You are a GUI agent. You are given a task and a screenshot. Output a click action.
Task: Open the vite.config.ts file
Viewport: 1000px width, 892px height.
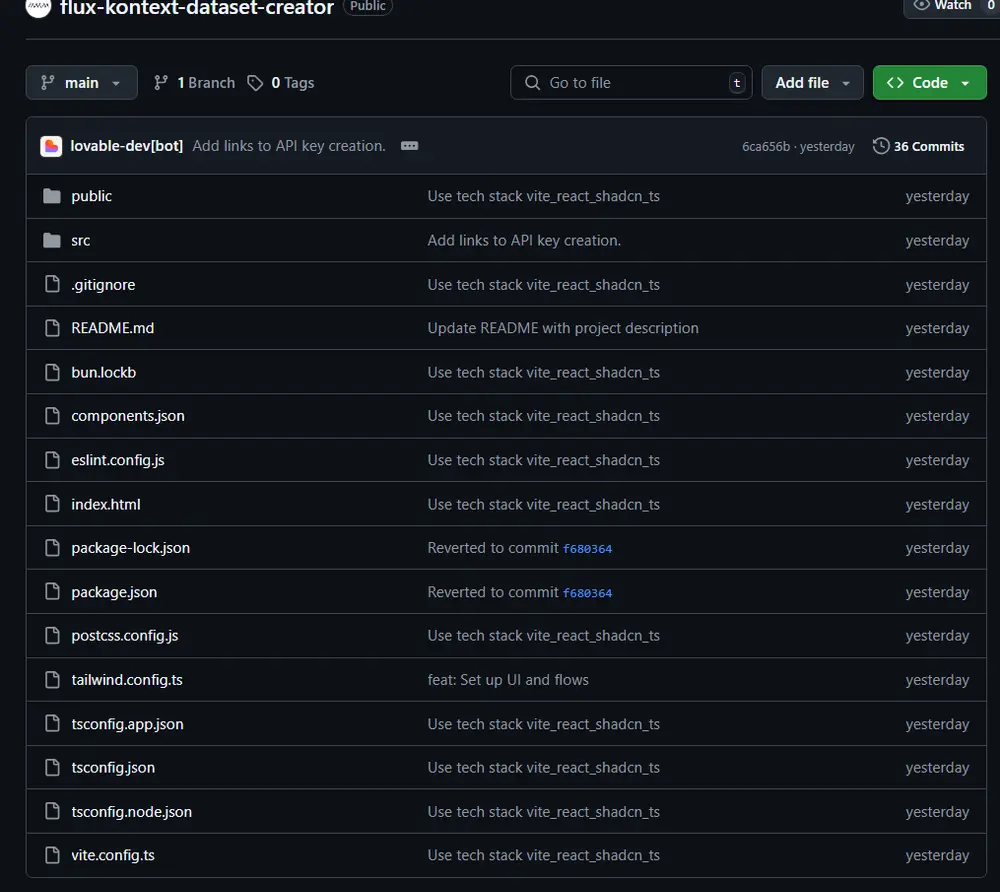pyautogui.click(x=113, y=855)
